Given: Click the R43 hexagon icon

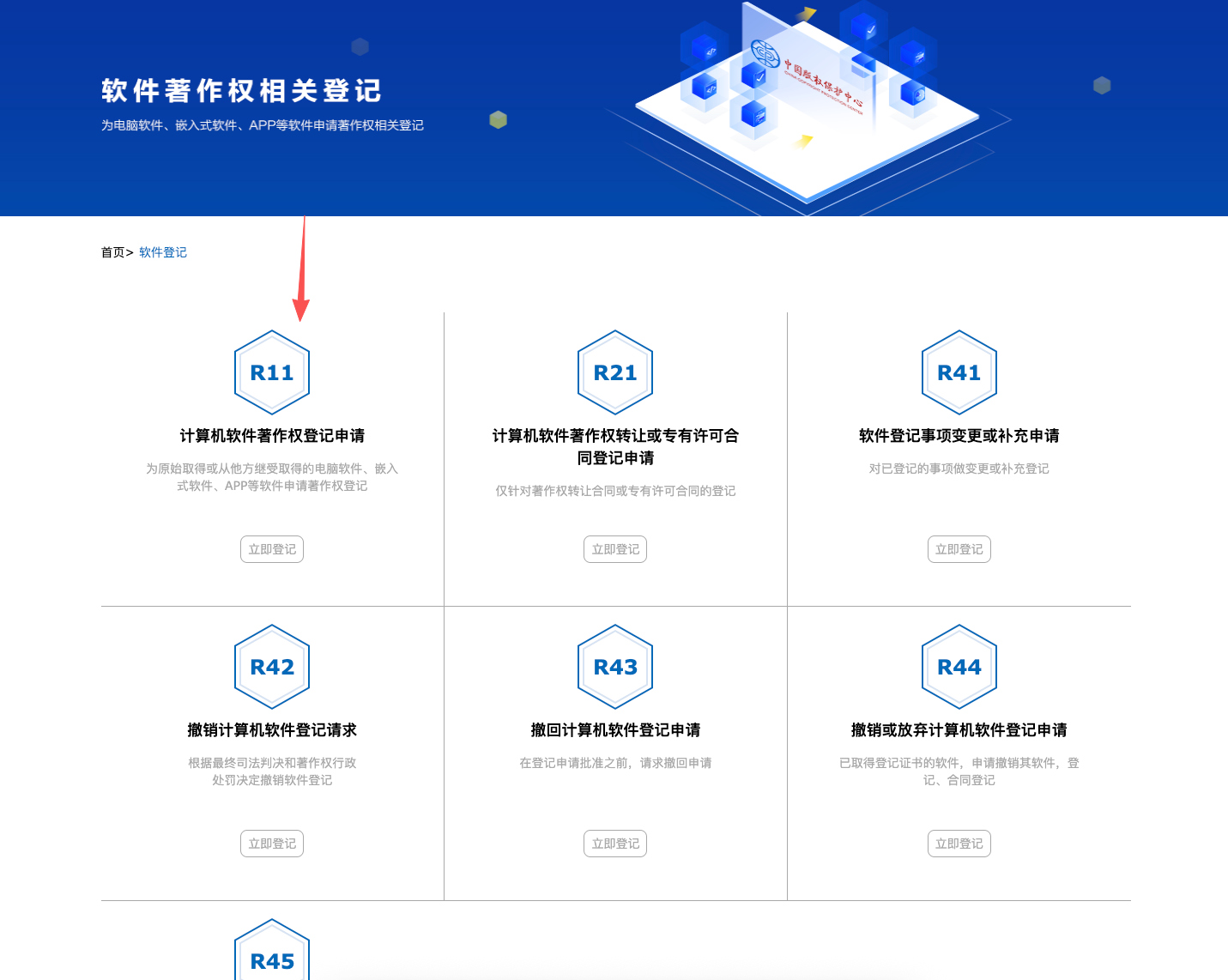Looking at the screenshot, I should [x=615, y=667].
